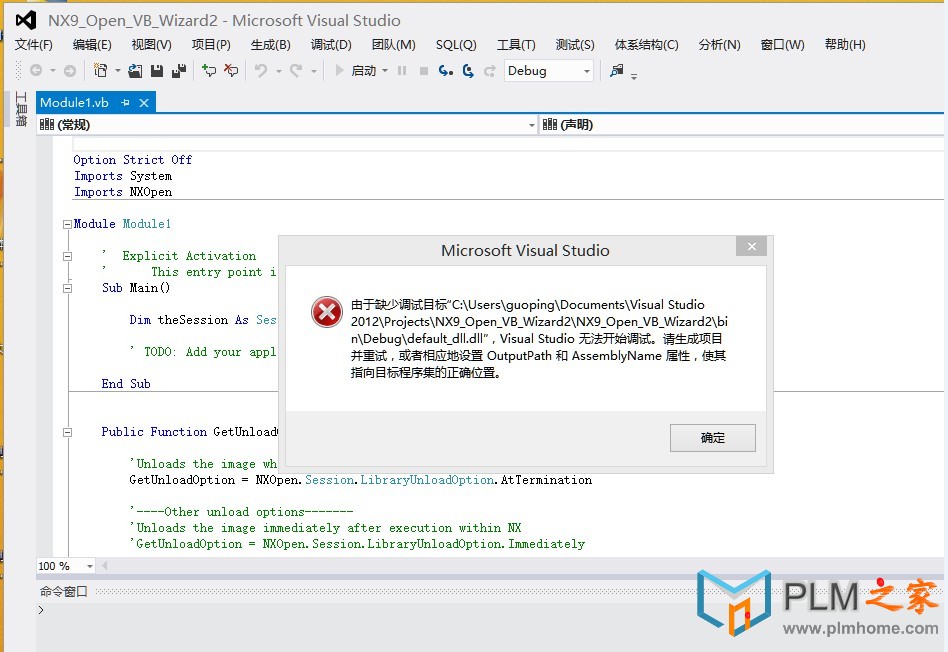Click the horizontal scrollbar left arrow
The width and height of the screenshot is (948, 652).
pos(105,566)
